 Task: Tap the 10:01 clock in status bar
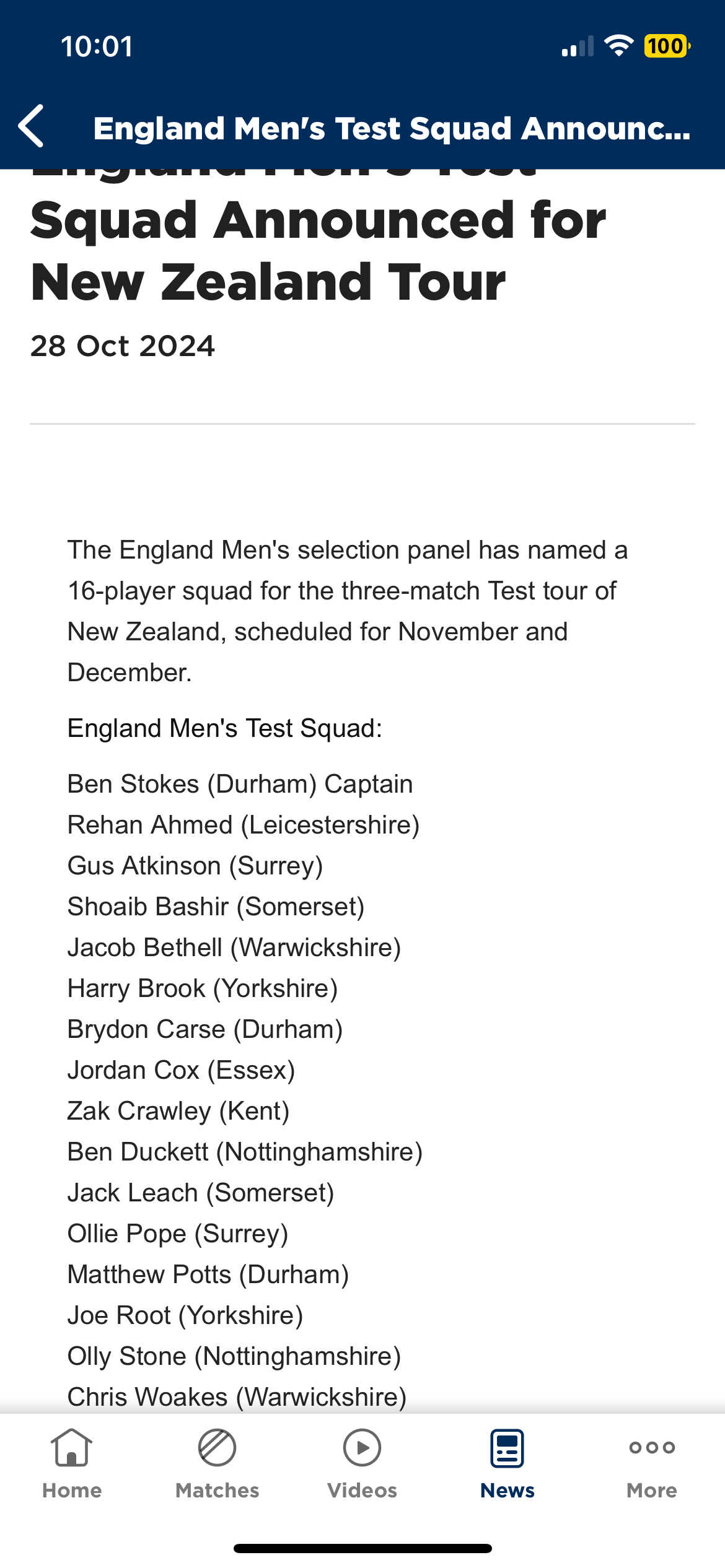pos(97,47)
